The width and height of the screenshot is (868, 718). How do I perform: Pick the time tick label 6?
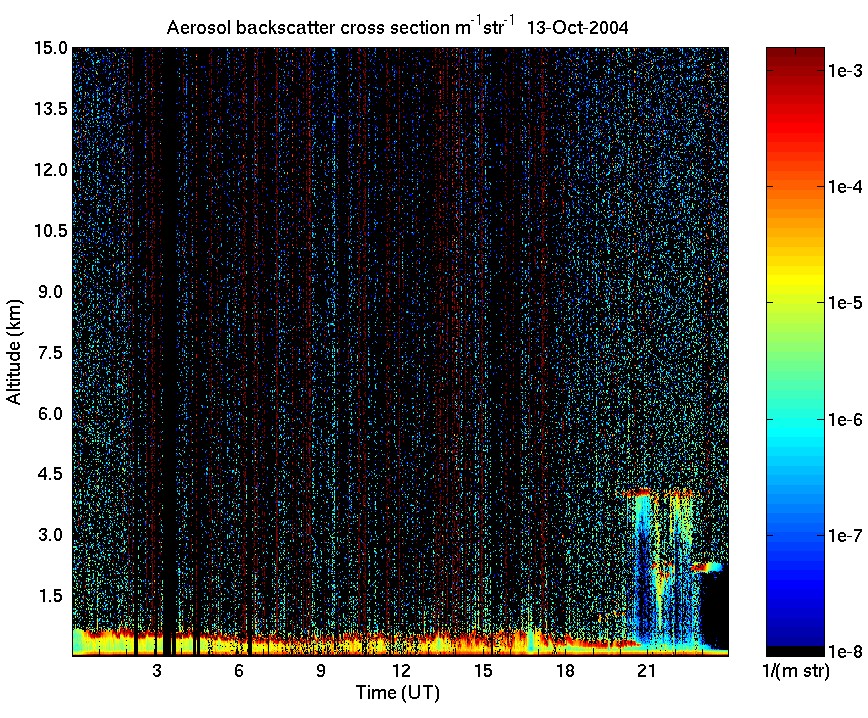(239, 671)
